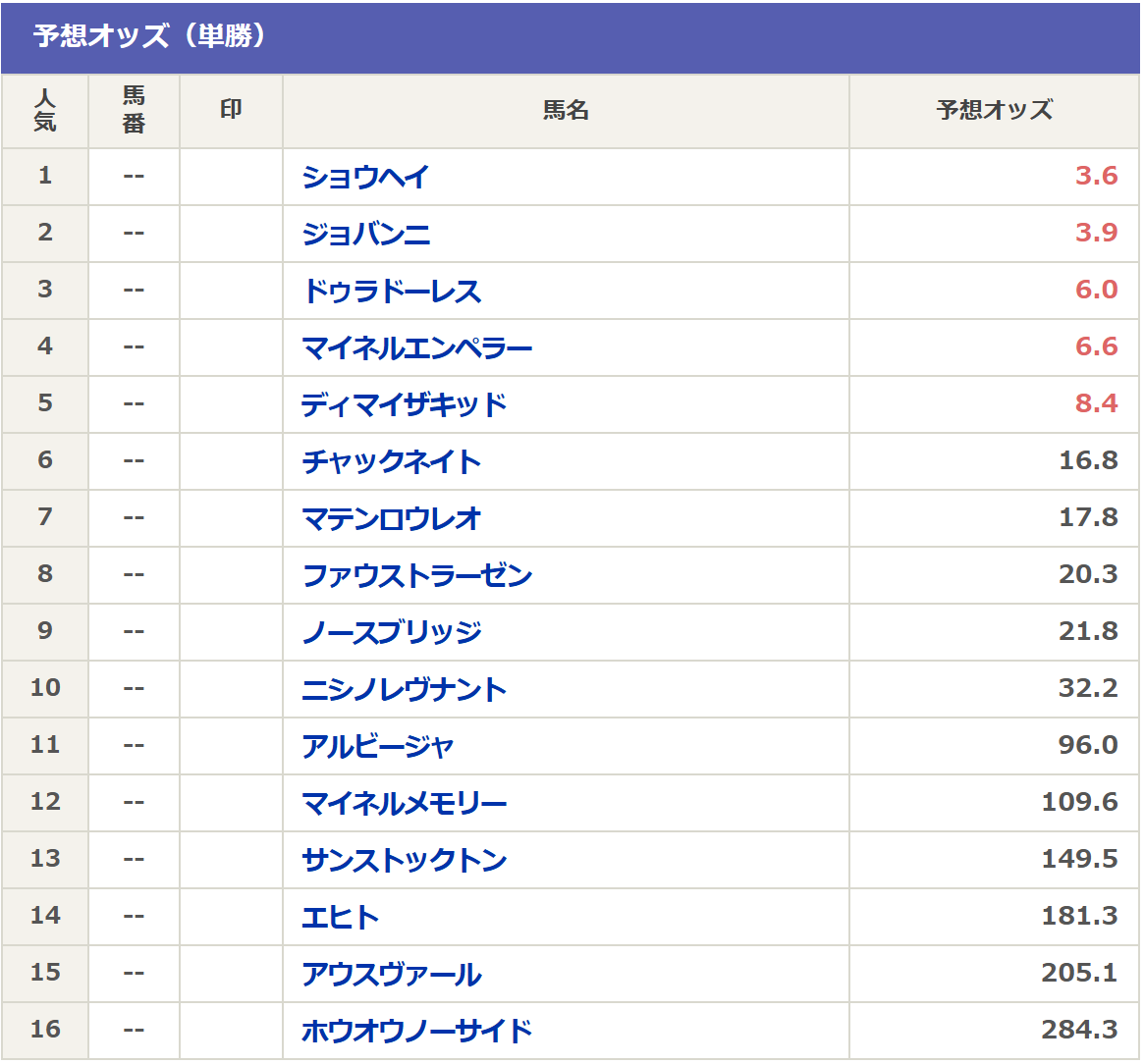Select the ホウオウノーサイド link
This screenshot has height=1064, width=1144.
coord(416,1031)
